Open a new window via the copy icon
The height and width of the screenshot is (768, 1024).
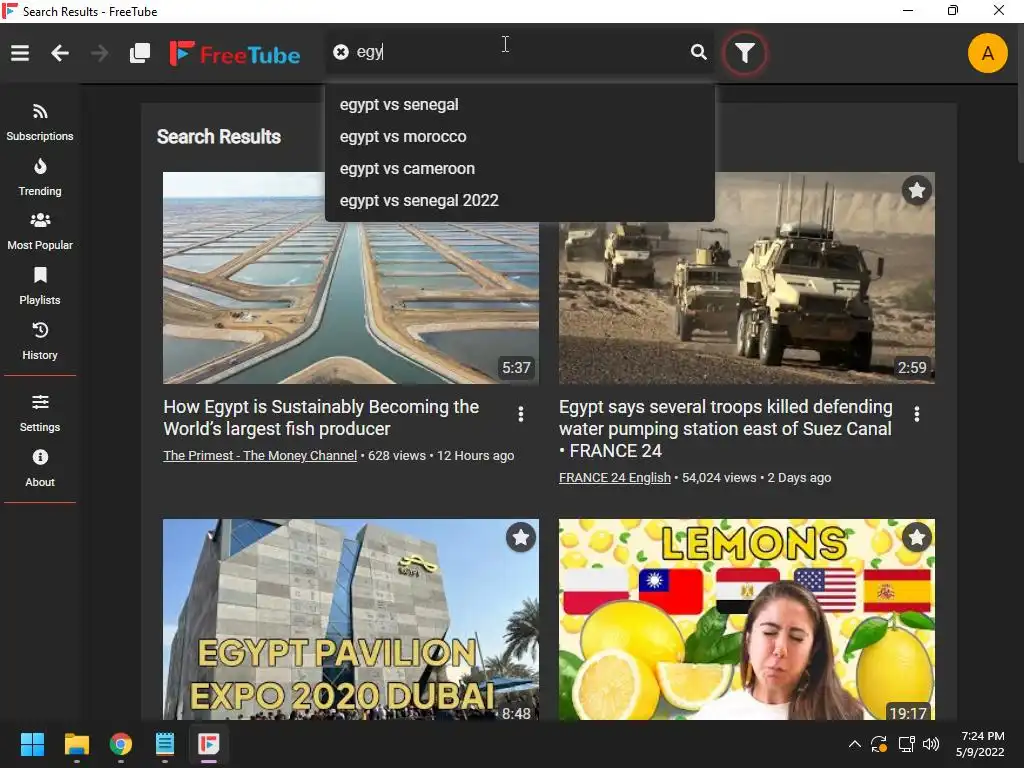(x=140, y=53)
